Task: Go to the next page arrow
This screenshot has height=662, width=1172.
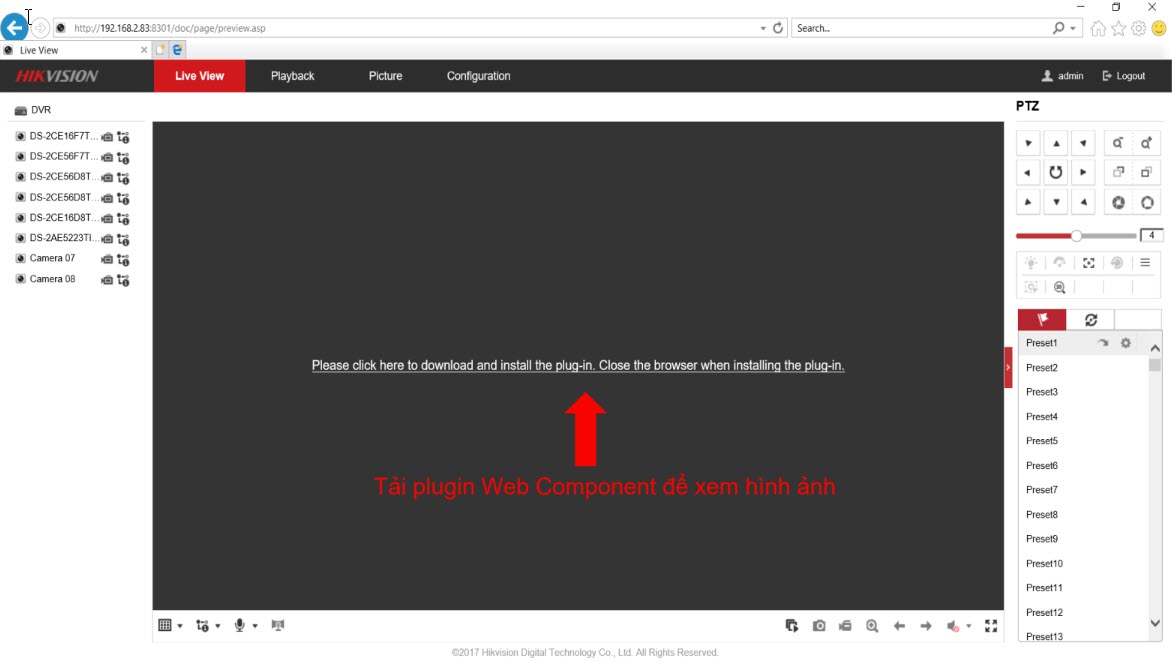Action: (x=926, y=626)
